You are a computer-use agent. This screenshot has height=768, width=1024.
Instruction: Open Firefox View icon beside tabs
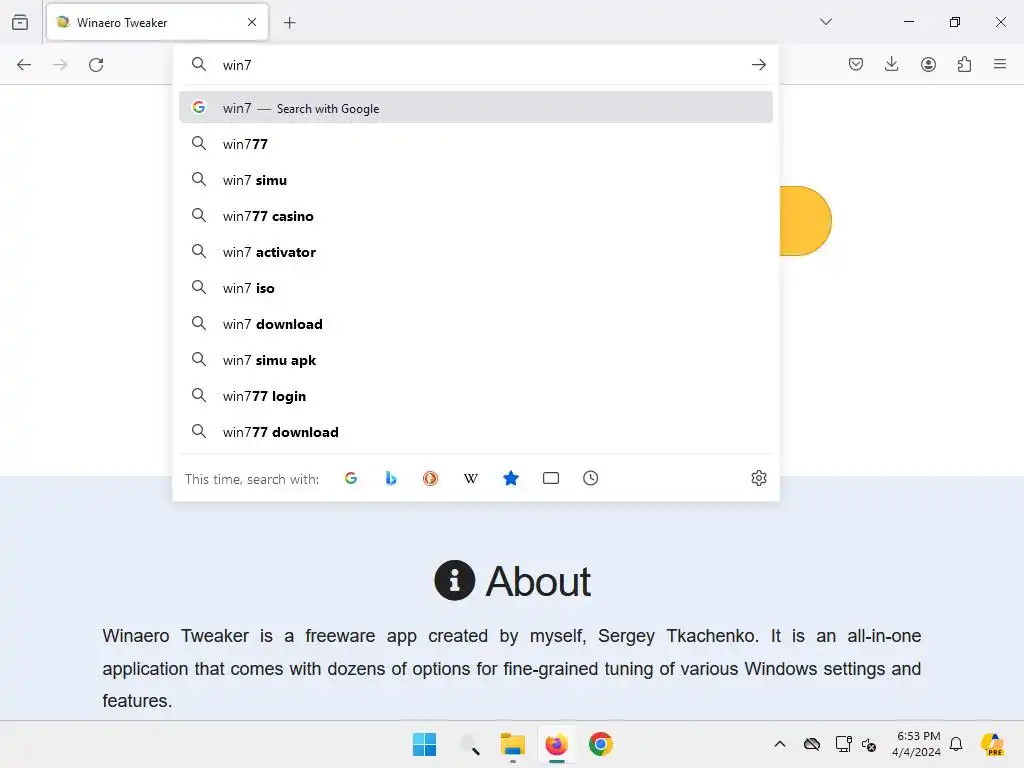pyautogui.click(x=20, y=22)
